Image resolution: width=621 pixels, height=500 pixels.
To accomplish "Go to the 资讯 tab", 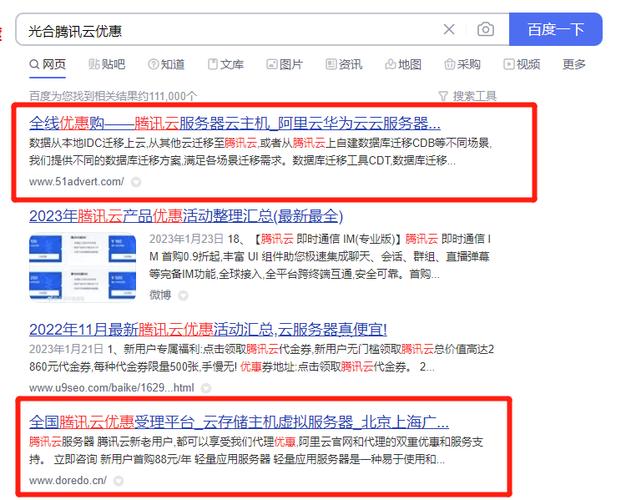I will [344, 64].
